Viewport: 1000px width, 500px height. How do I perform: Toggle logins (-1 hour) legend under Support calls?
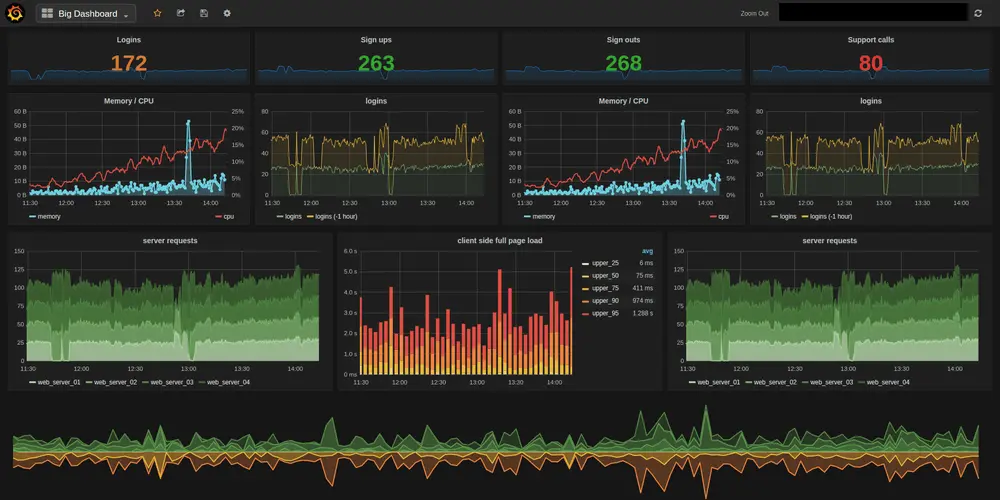[x=826, y=216]
